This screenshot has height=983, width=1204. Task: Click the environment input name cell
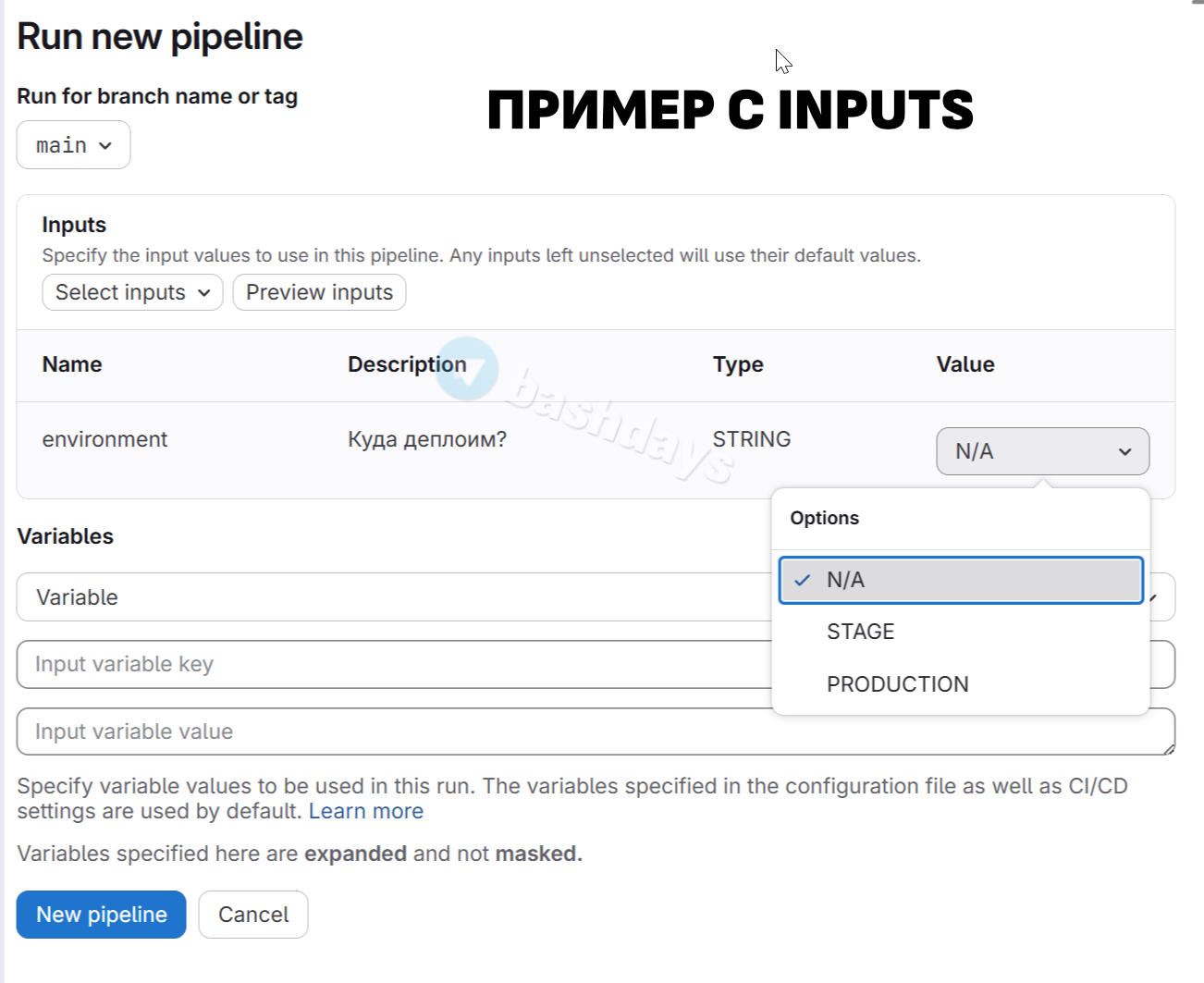[104, 439]
